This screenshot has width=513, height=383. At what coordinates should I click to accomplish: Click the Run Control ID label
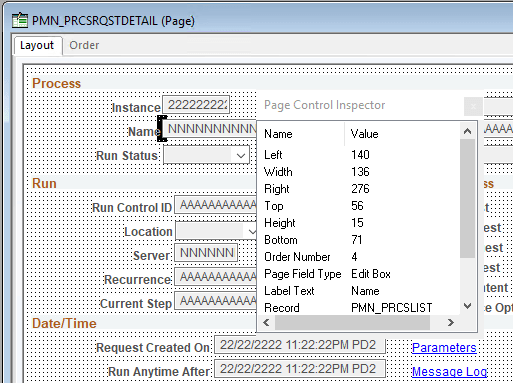[x=132, y=208]
